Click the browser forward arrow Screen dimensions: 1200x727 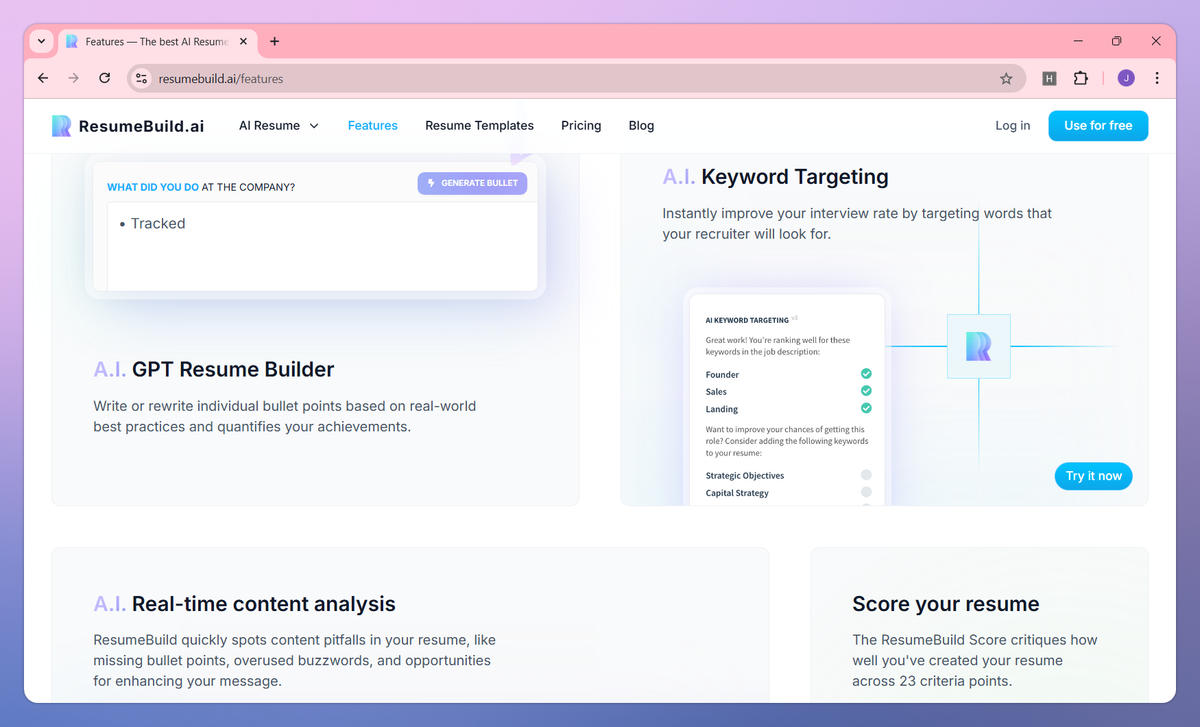[x=73, y=78]
